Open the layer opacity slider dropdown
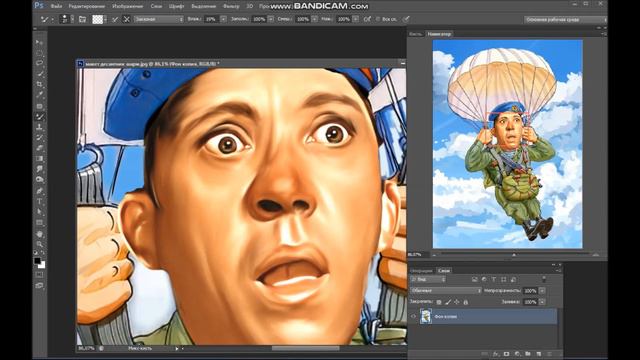The width and height of the screenshot is (640, 360). [x=542, y=291]
